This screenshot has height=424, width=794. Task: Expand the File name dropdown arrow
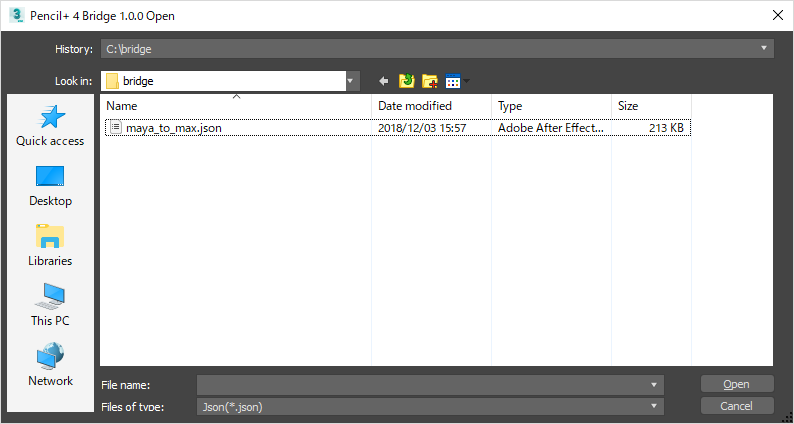point(654,384)
